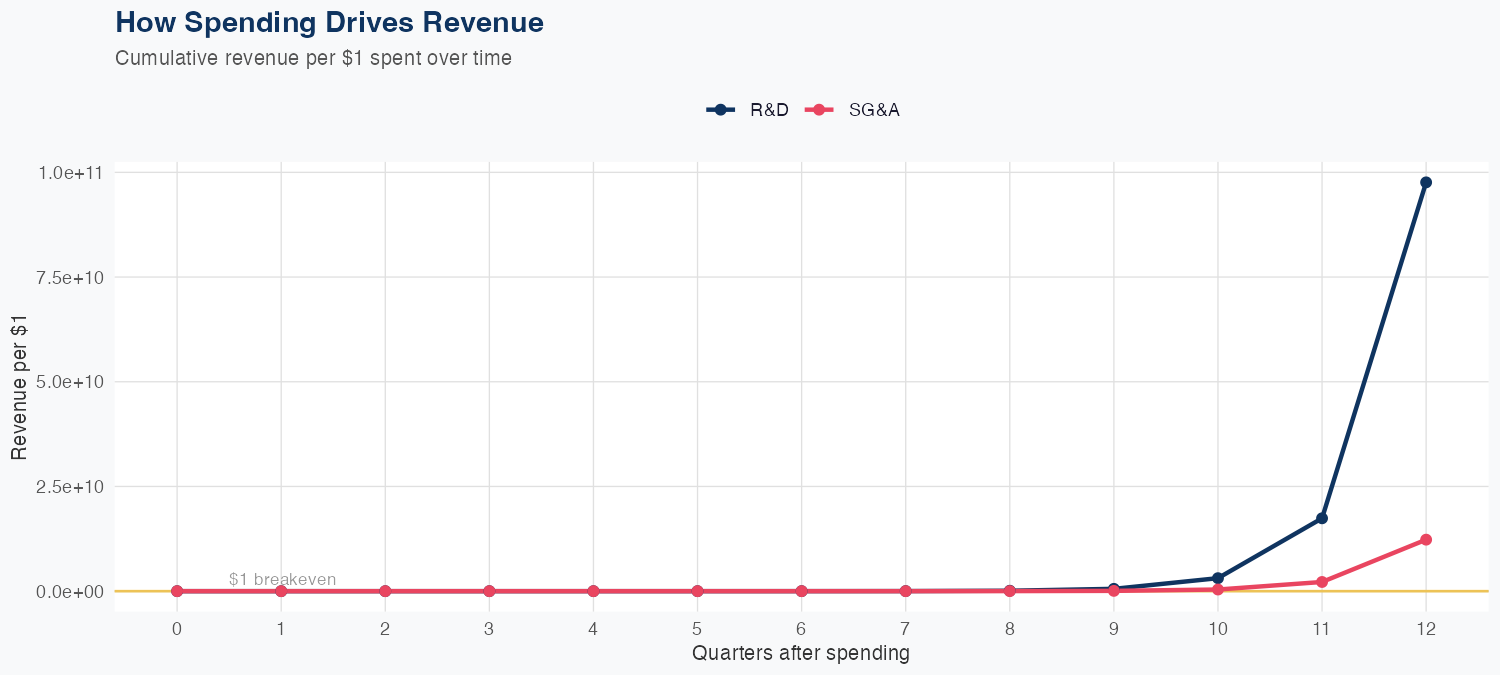Toggle the SG&A series via legend label

(x=874, y=110)
